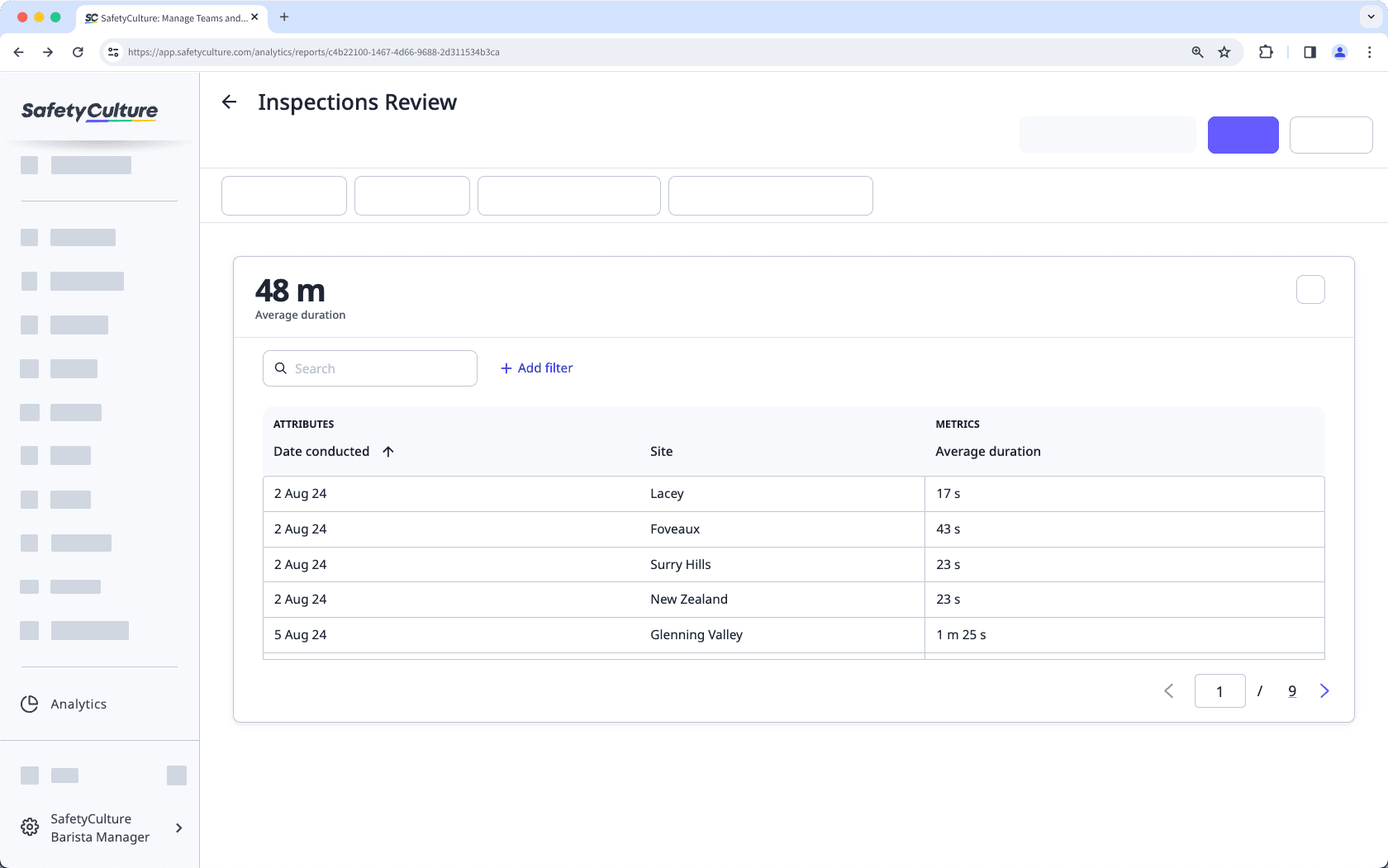
Task: Click the browser profile avatar icon
Action: pos(1340,51)
